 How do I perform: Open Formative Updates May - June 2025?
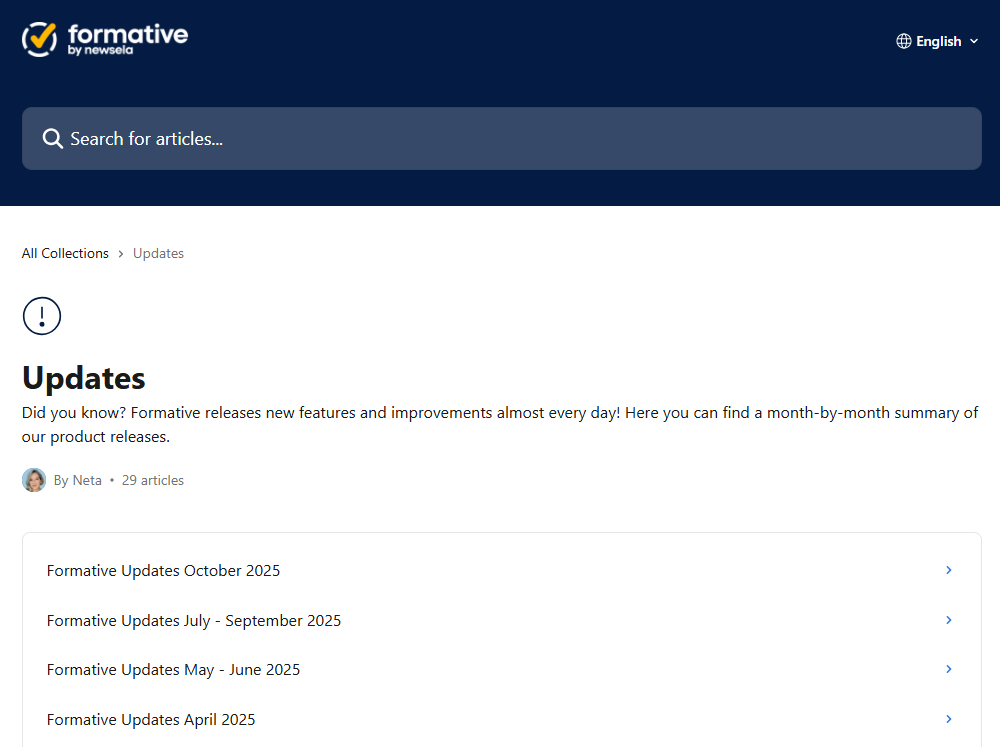click(501, 669)
